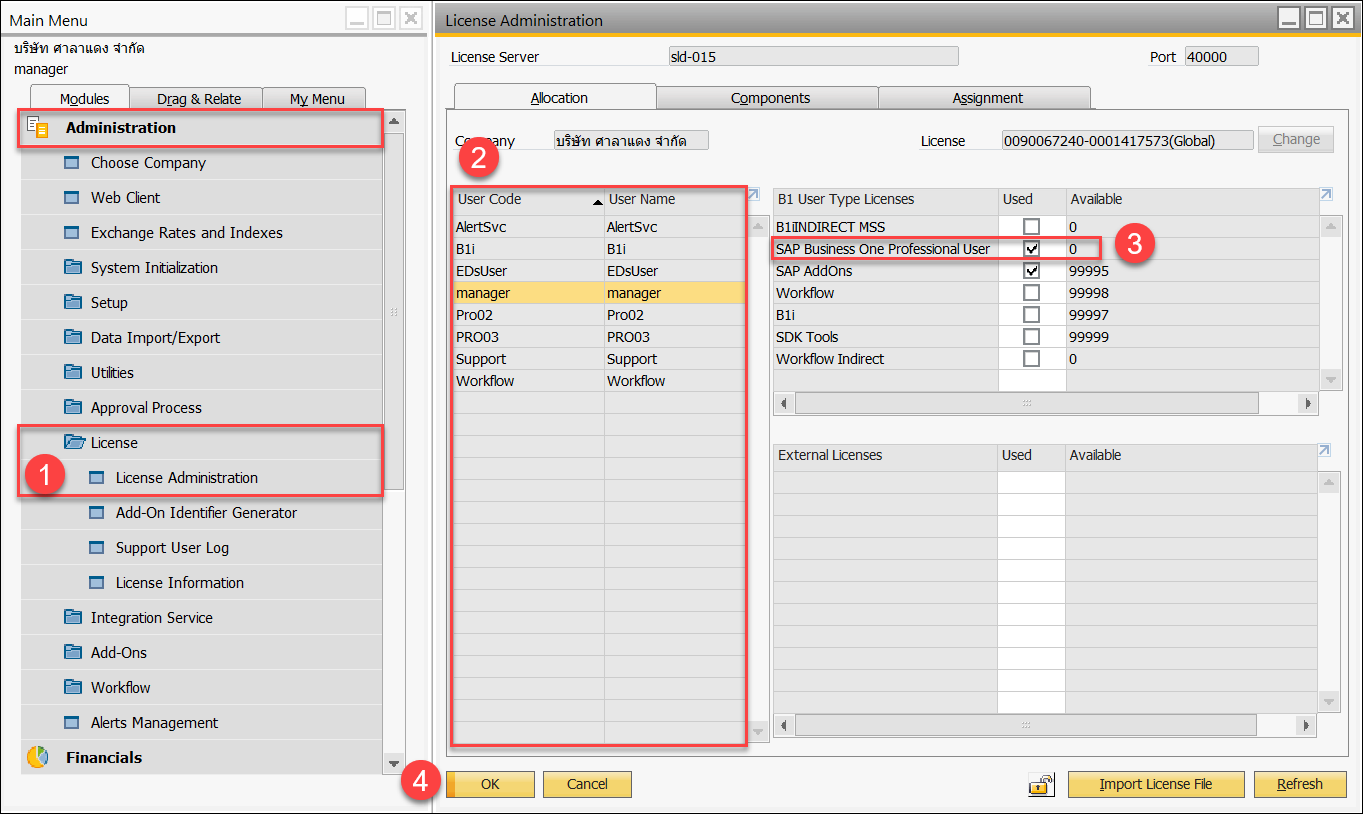The image size is (1363, 814).
Task: Click the folder icon beside Approval Process
Action: tap(72, 407)
